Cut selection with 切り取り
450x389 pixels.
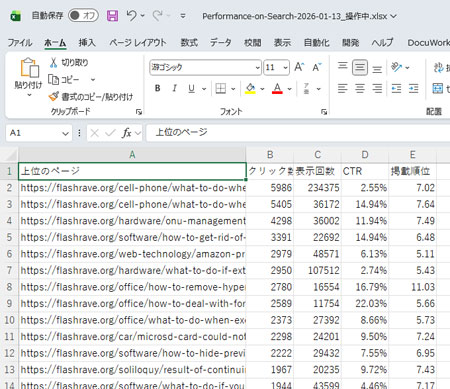coord(69,62)
